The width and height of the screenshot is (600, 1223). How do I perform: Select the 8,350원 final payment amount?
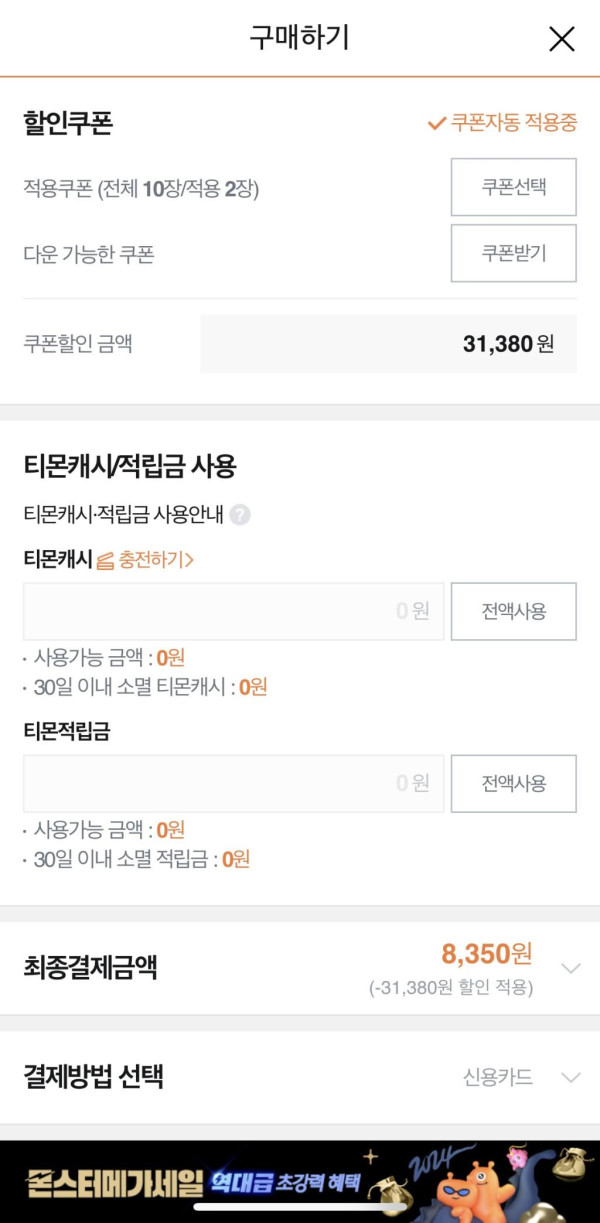click(x=486, y=953)
